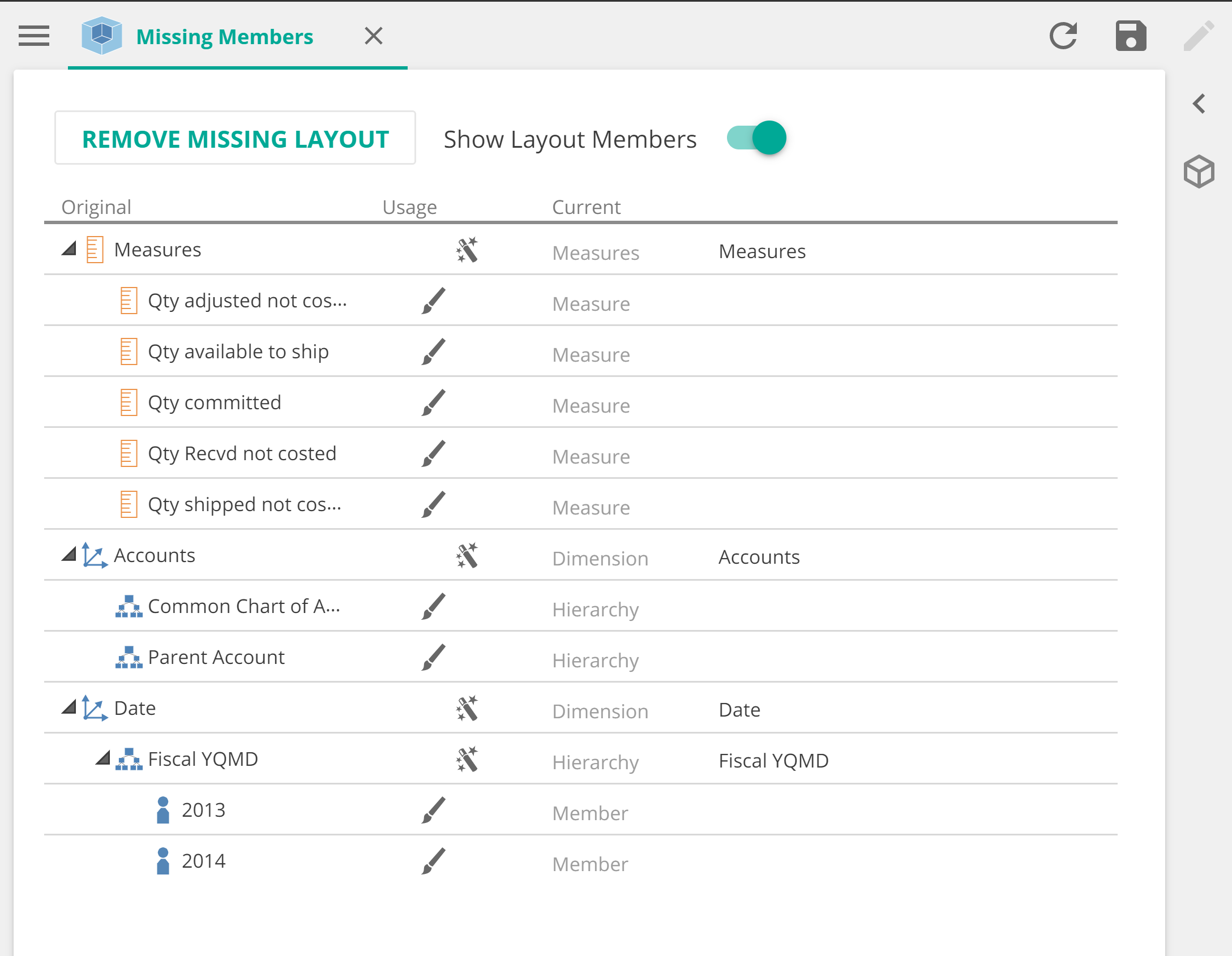The width and height of the screenshot is (1232, 956).
Task: Select the Parent Account hierarchy
Action: [216, 657]
